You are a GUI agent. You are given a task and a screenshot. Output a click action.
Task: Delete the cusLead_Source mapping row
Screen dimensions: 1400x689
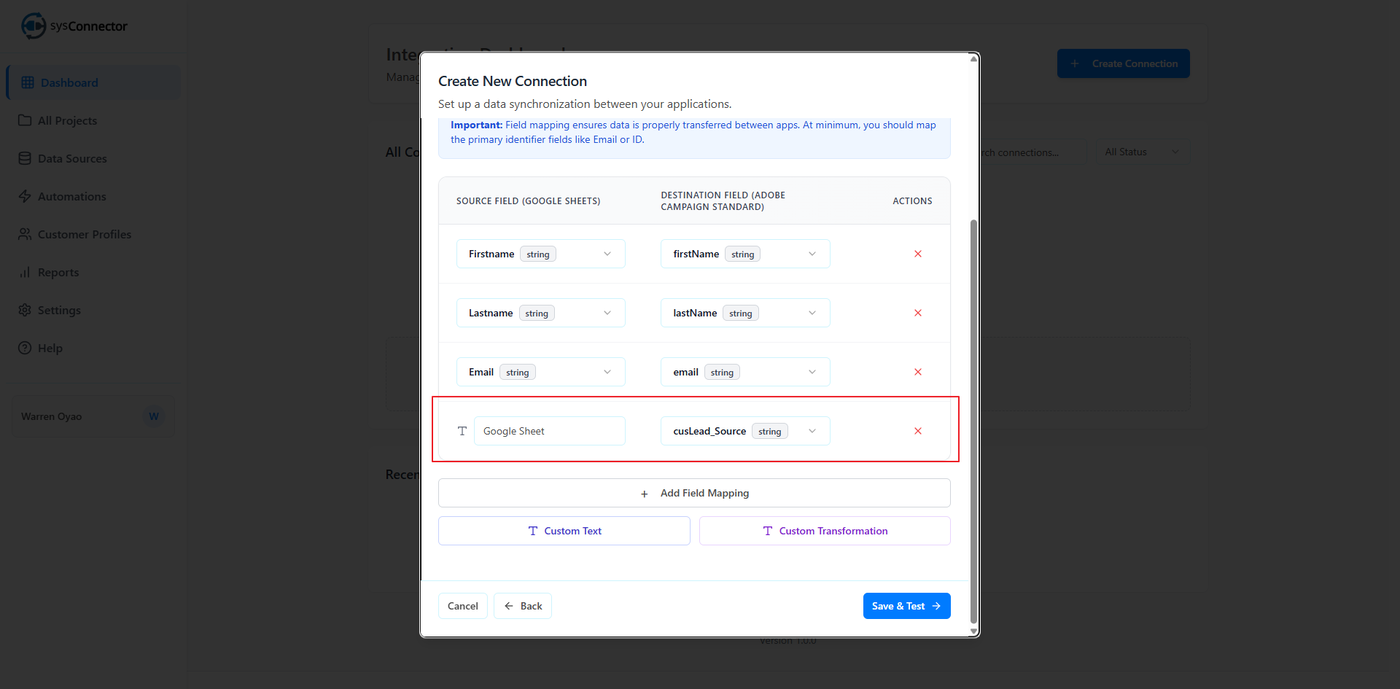click(x=917, y=431)
